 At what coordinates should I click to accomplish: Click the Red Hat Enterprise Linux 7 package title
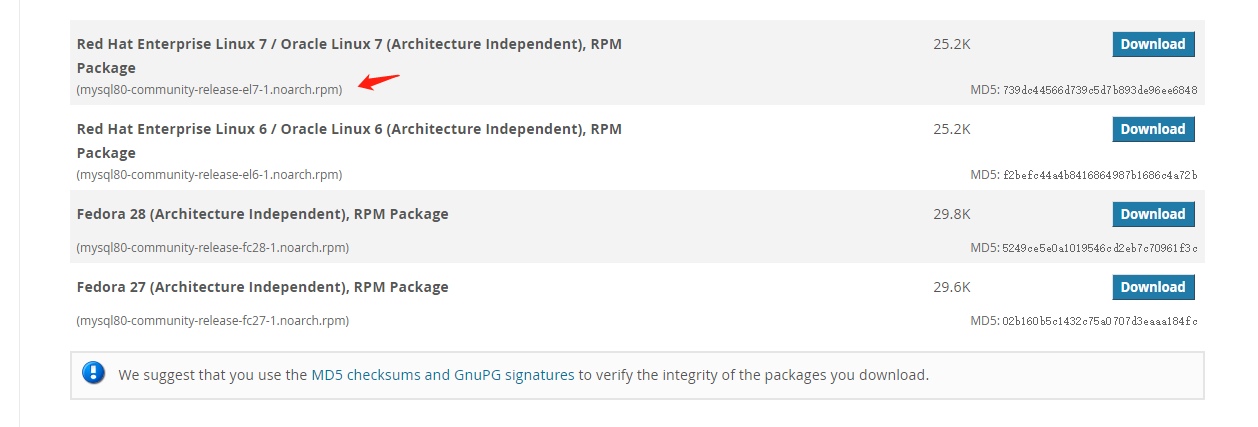point(349,56)
